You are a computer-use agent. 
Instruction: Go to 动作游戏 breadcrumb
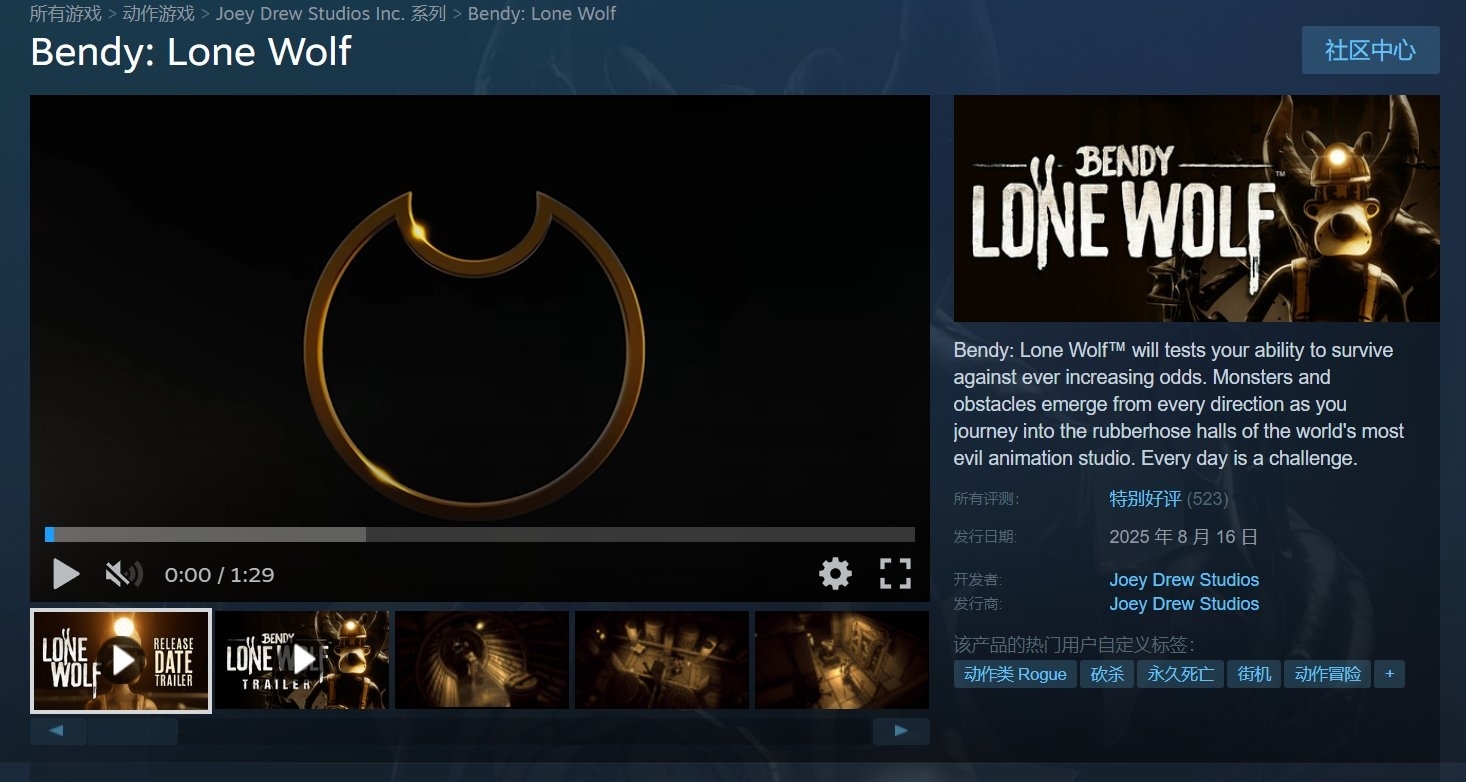[x=158, y=14]
